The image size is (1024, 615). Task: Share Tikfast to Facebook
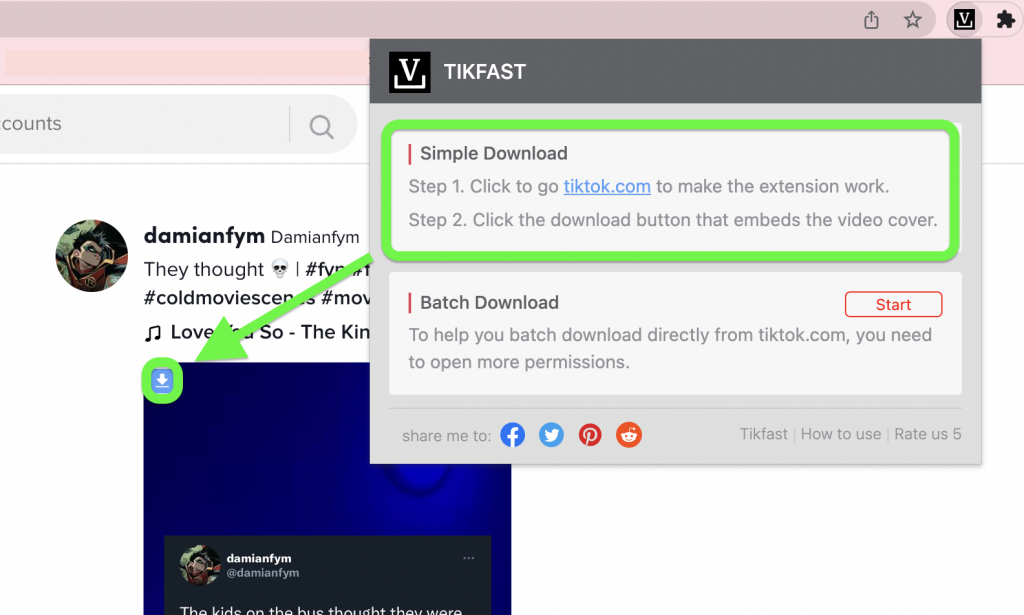click(513, 435)
